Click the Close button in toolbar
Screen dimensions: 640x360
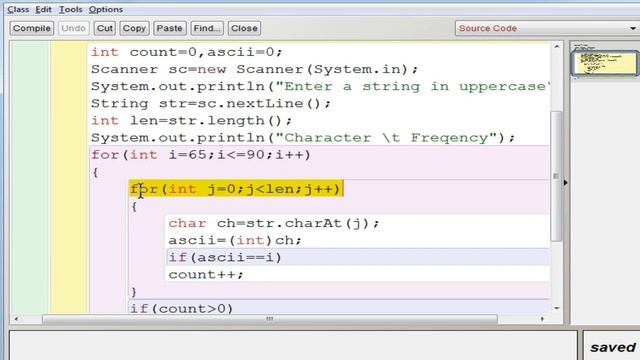(x=244, y=28)
